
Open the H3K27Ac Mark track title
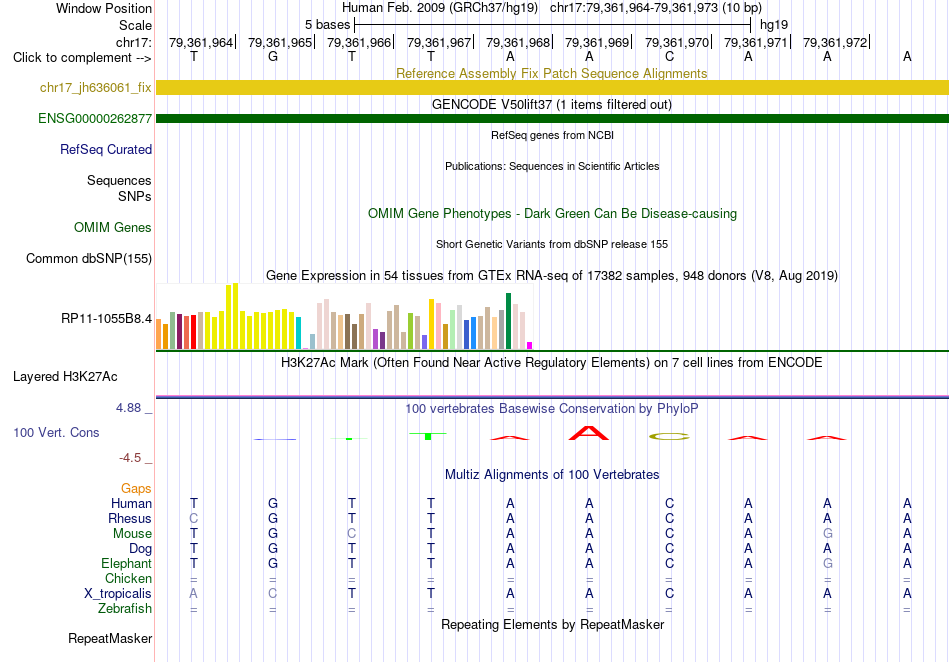[551, 363]
